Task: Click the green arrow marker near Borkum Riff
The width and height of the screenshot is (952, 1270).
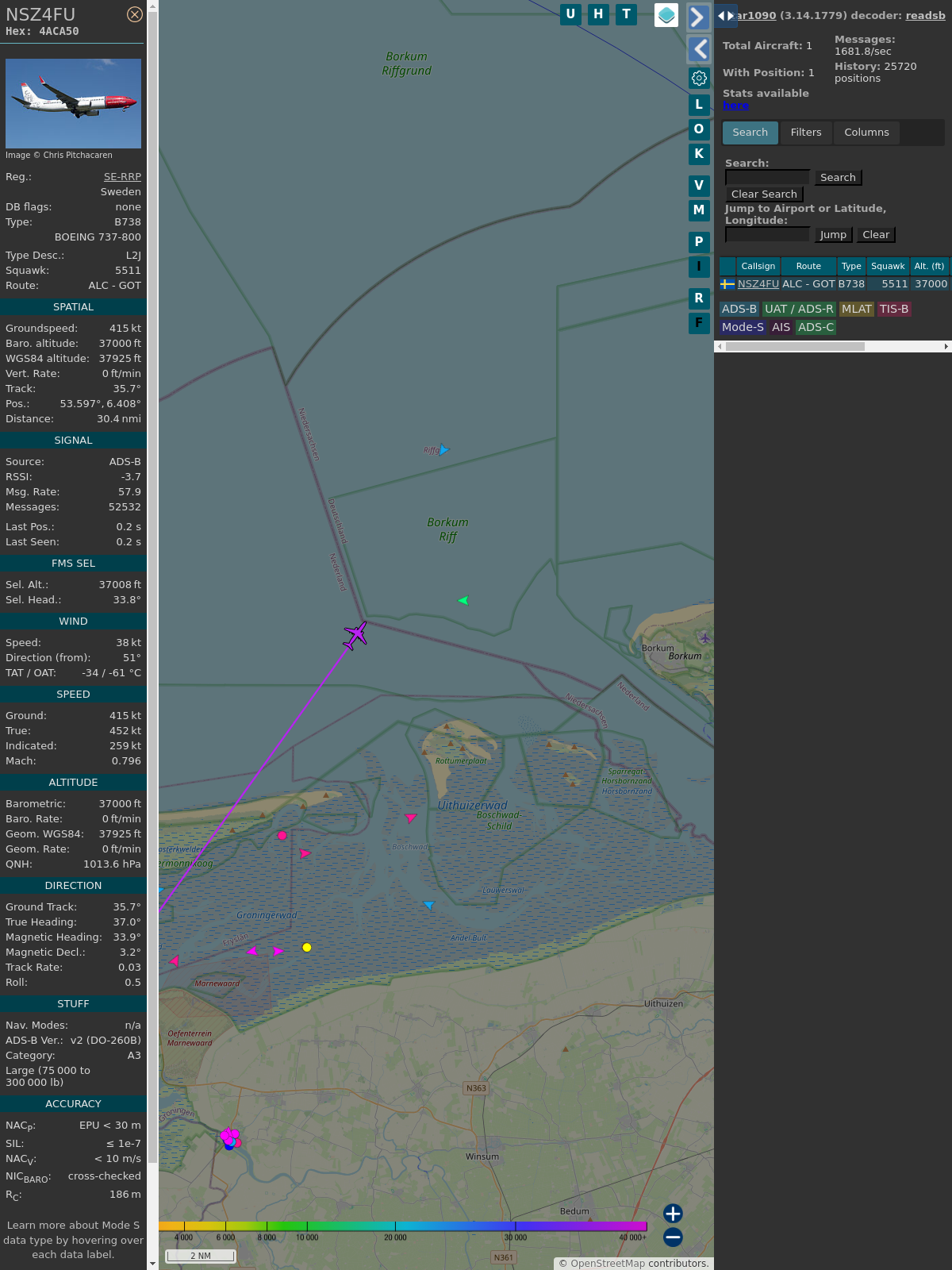Action: point(463,601)
